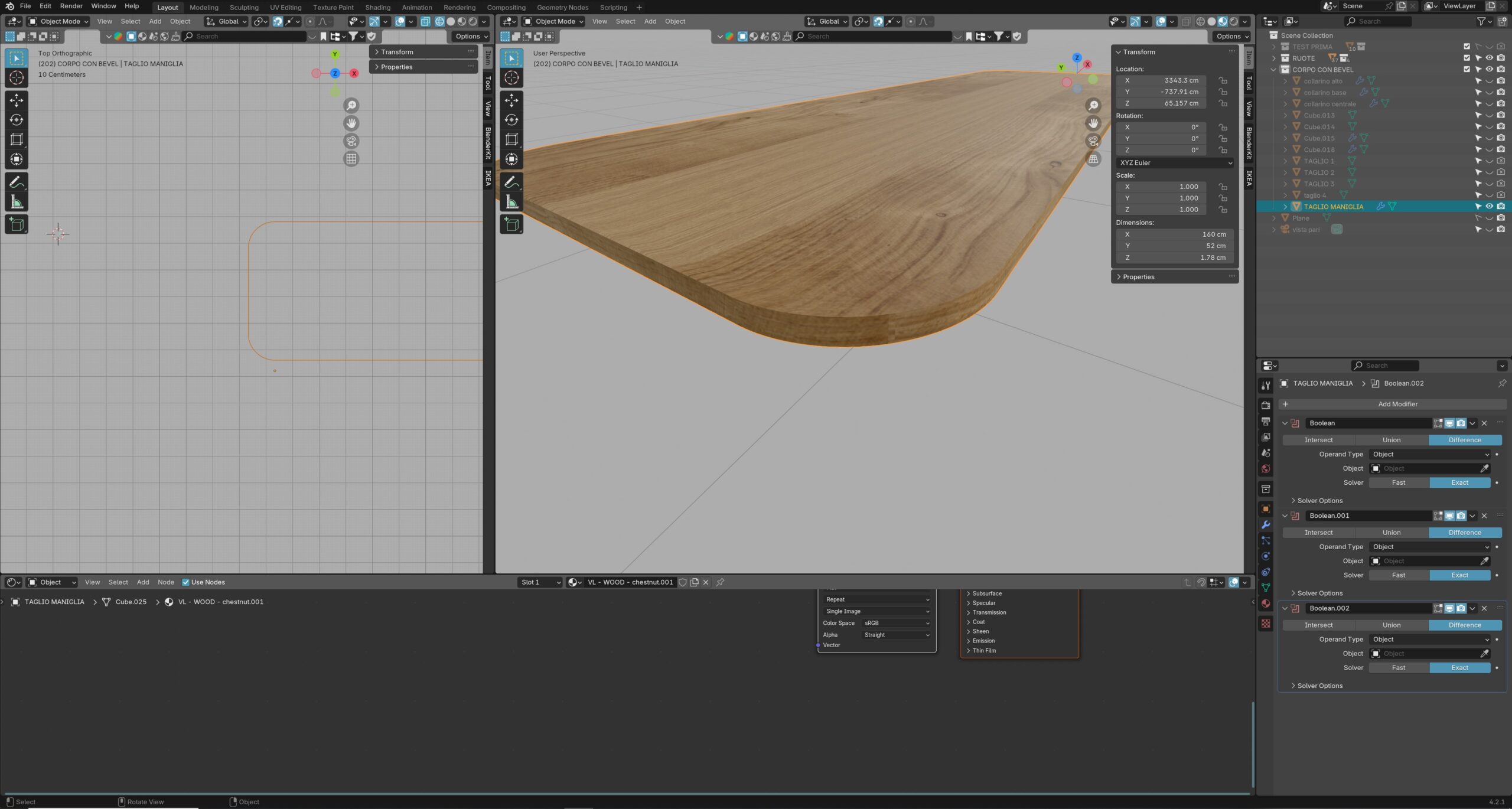Uncheck the Use Nodes checkbox
1512x809 pixels.
click(x=185, y=582)
